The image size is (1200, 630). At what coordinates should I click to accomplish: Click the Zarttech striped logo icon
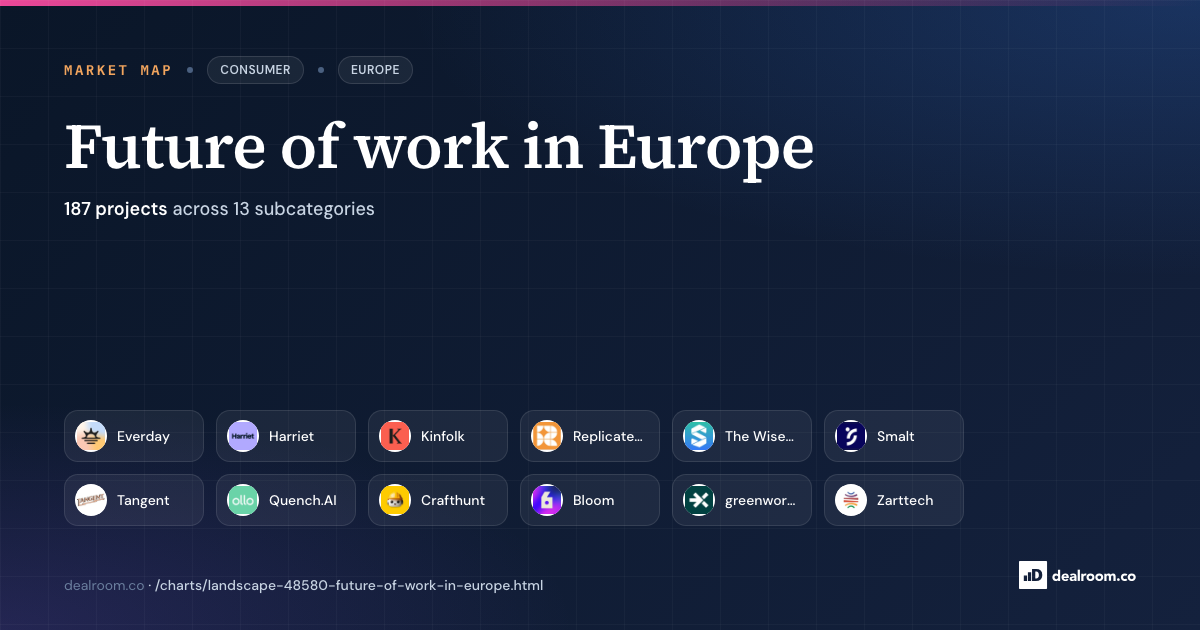click(851, 500)
